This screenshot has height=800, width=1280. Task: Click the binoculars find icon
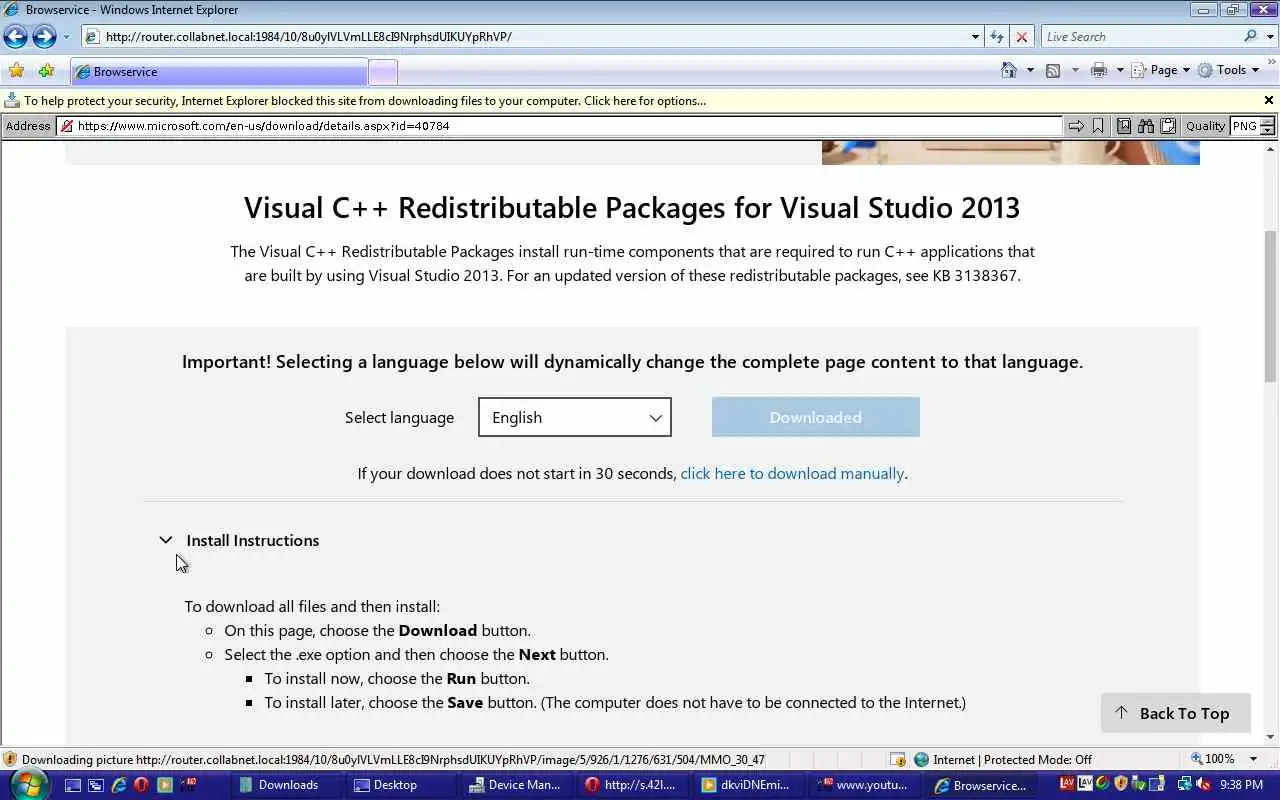pos(1146,126)
